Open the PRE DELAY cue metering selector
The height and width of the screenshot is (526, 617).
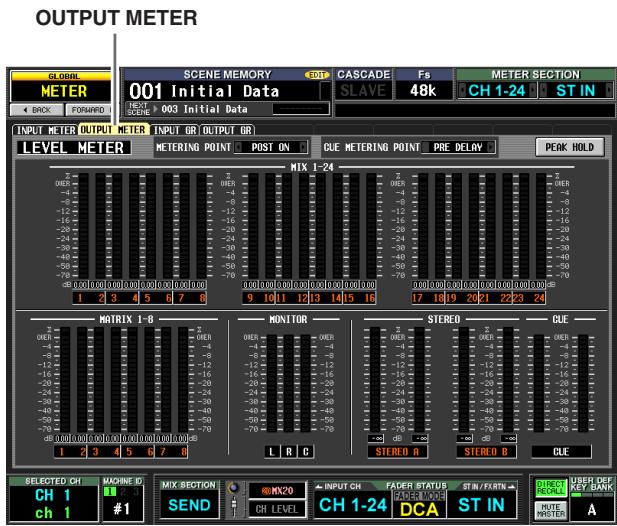pos(458,147)
